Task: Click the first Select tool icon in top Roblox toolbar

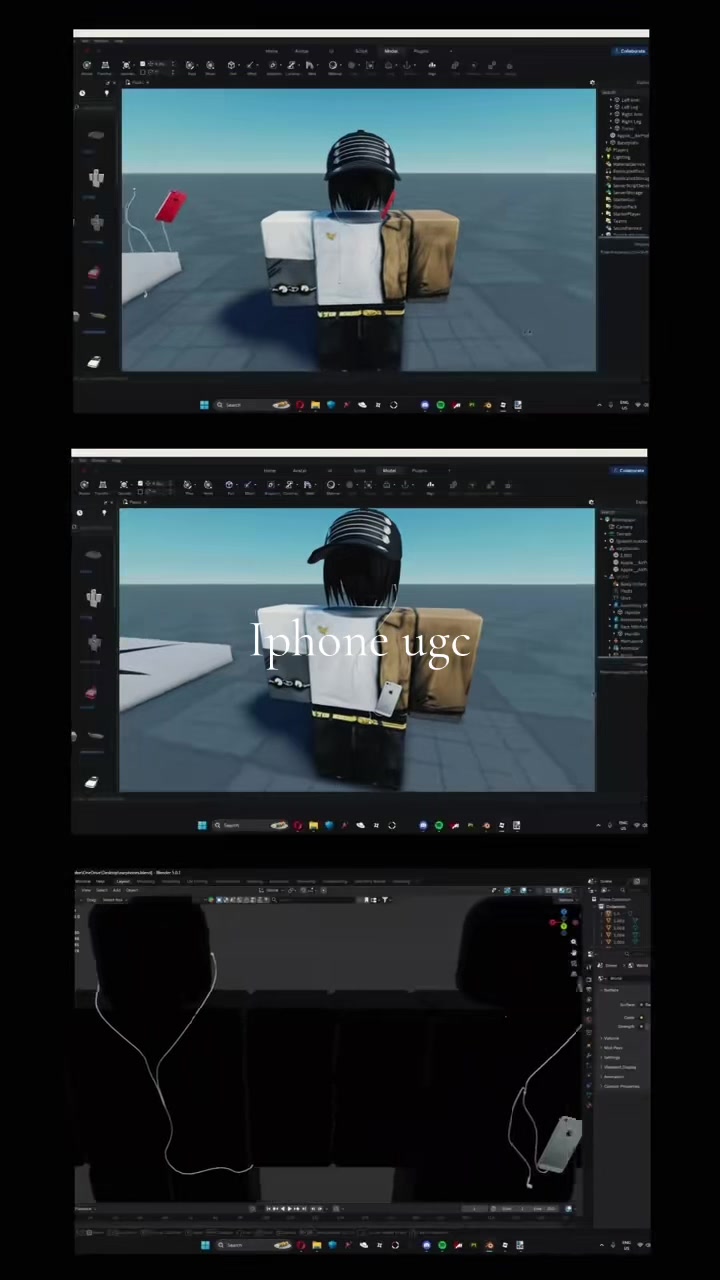Action: [87, 67]
